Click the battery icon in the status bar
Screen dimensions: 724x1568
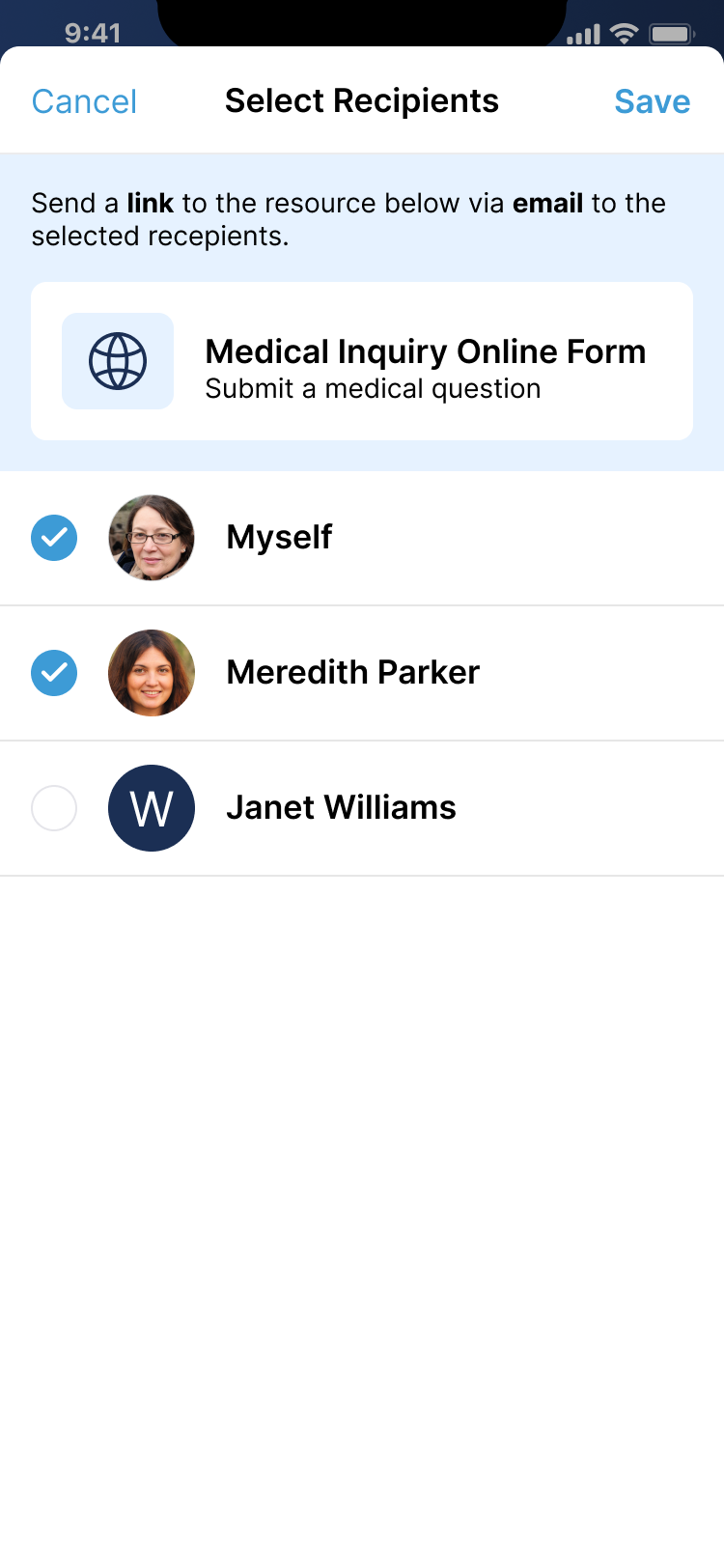[x=672, y=35]
